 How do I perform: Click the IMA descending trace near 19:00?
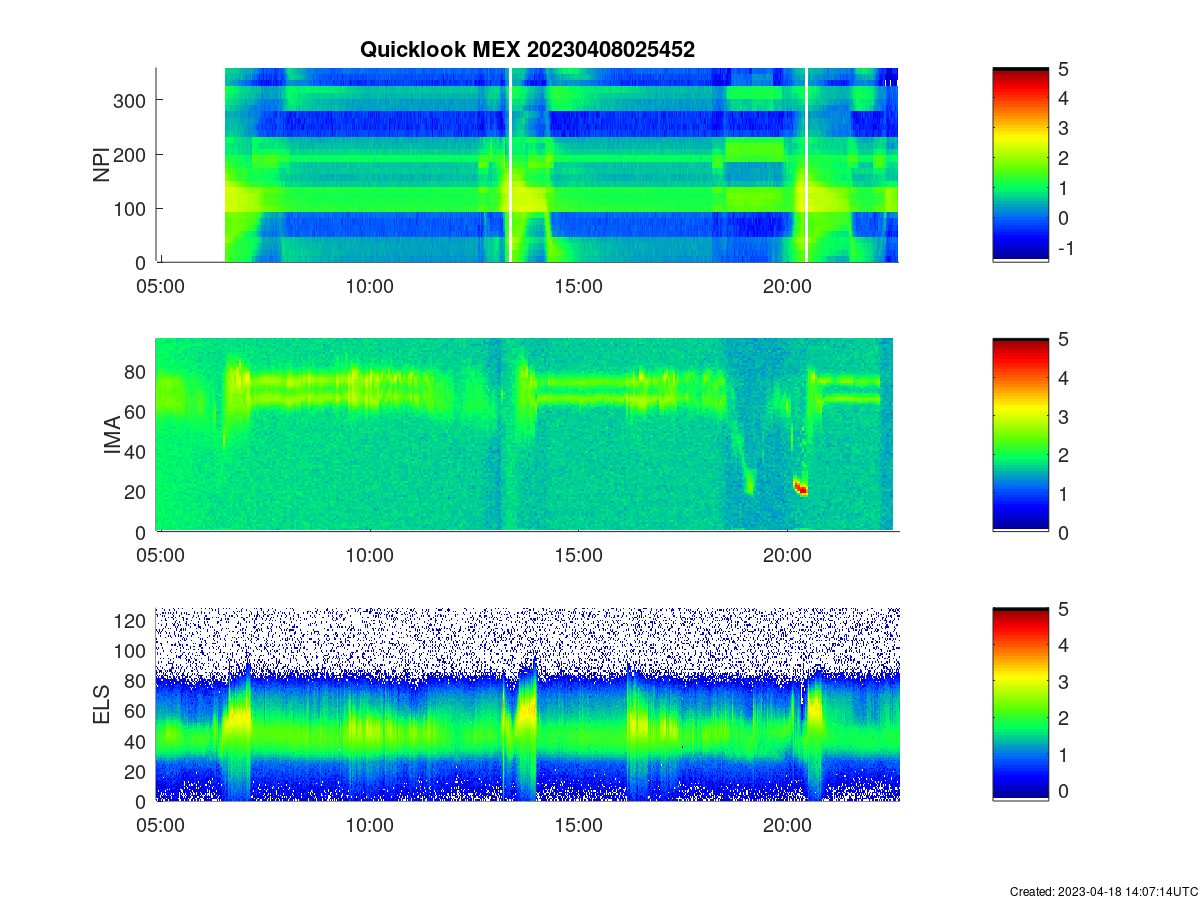[741, 455]
